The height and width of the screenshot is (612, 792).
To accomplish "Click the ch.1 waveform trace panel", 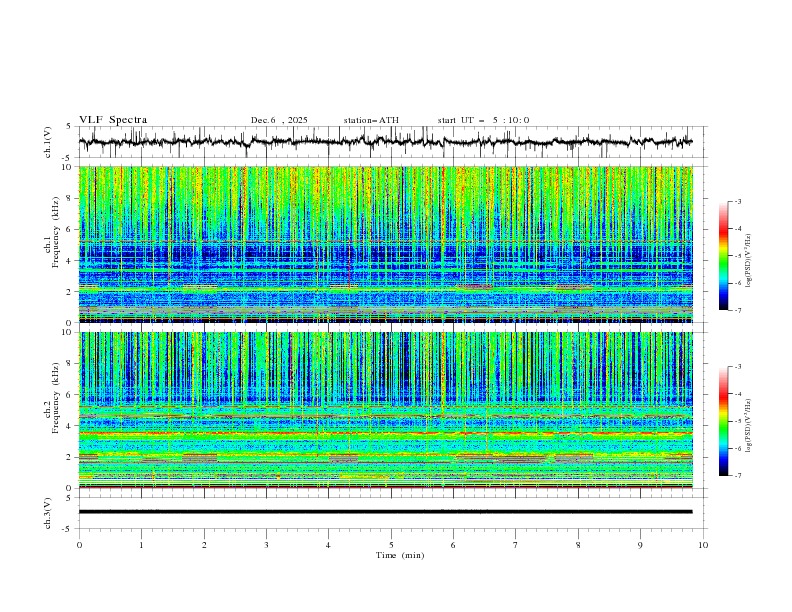I will pyautogui.click(x=393, y=142).
